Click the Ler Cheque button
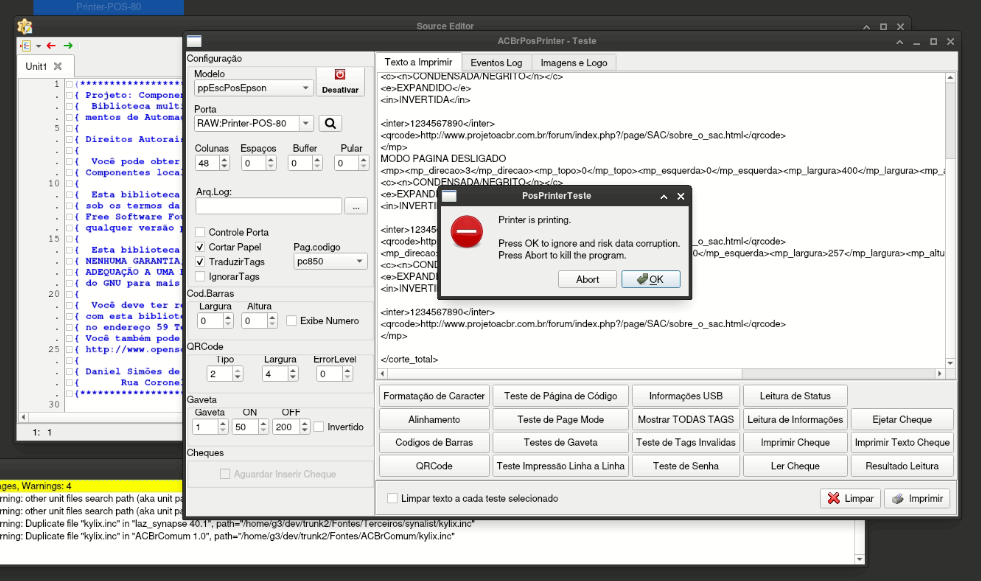This screenshot has width=981, height=581. 795,466
